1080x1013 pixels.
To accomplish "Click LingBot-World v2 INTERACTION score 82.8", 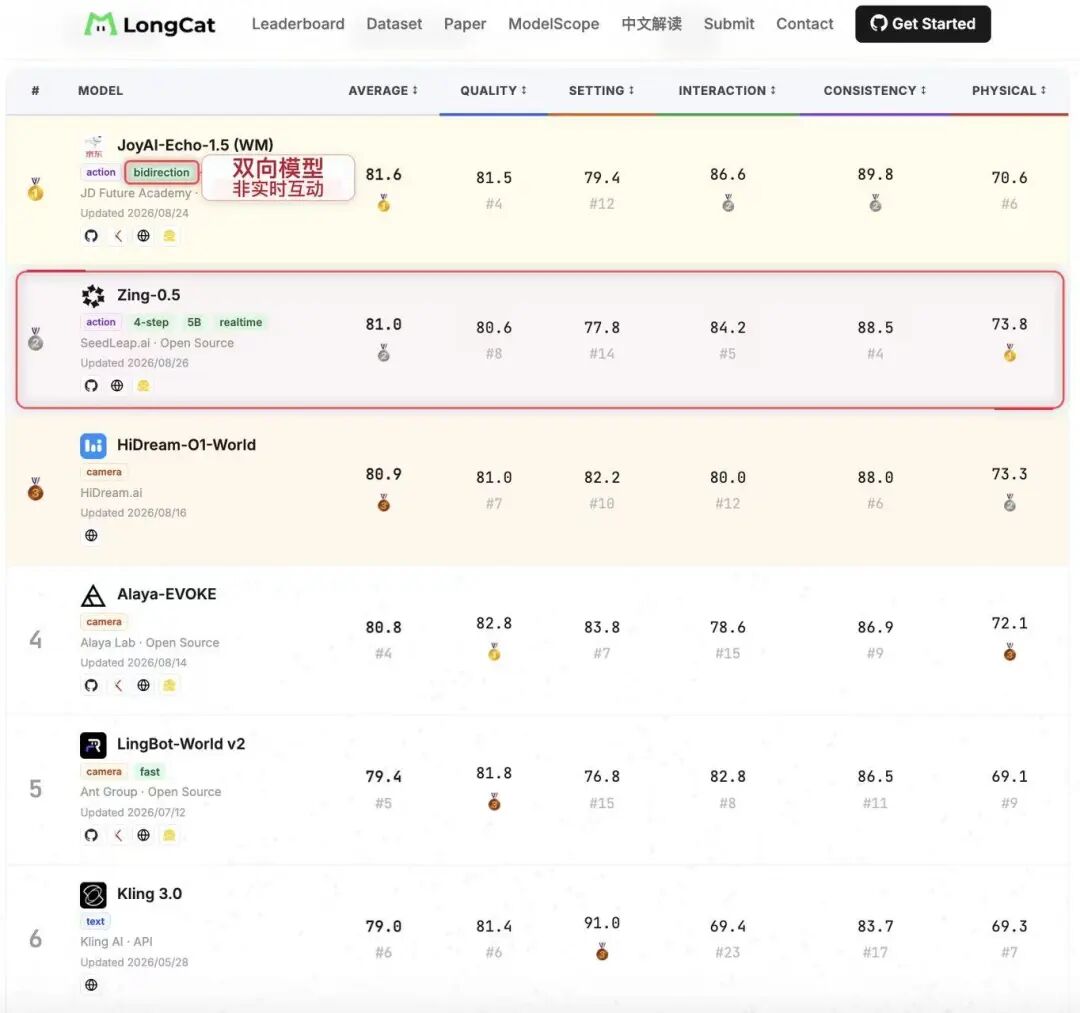I will tap(727, 777).
